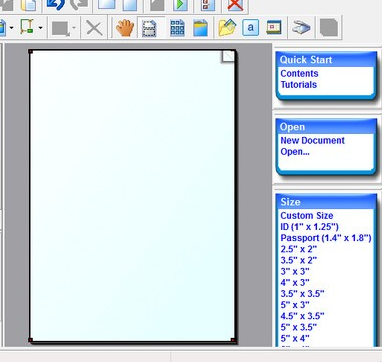Viewport: 382px width, 362px height.
Task: Click the Open panel header
Action: pyautogui.click(x=326, y=127)
